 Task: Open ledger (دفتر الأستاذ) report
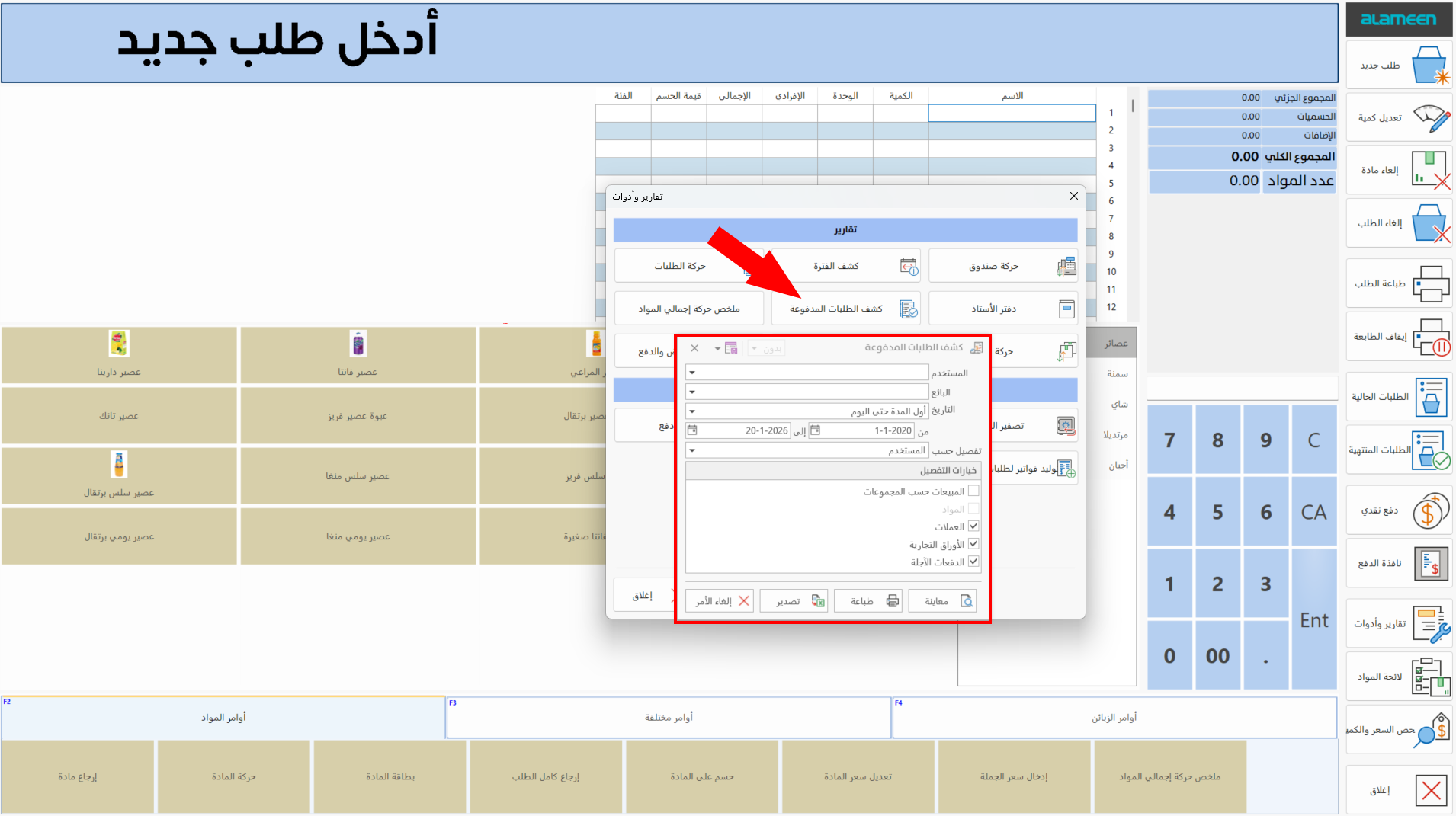coord(1002,309)
